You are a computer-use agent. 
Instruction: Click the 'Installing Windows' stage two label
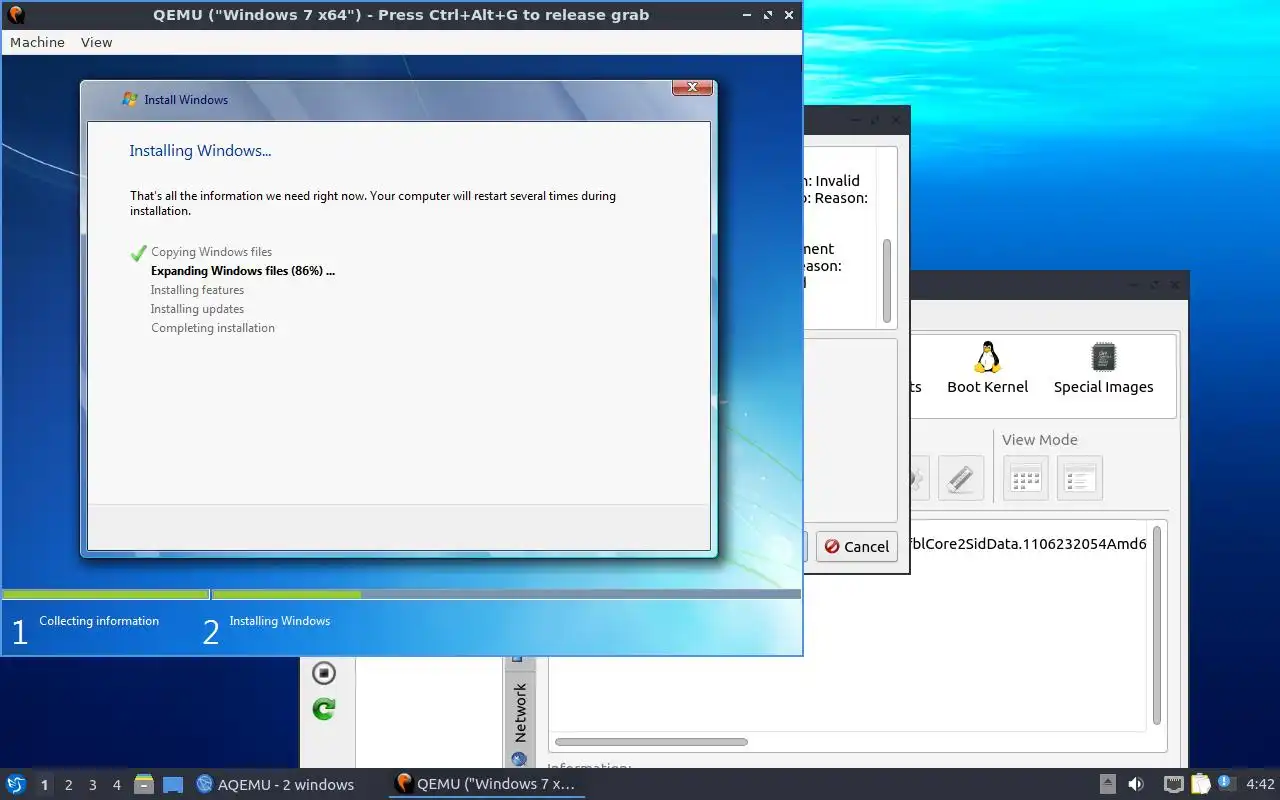(279, 621)
